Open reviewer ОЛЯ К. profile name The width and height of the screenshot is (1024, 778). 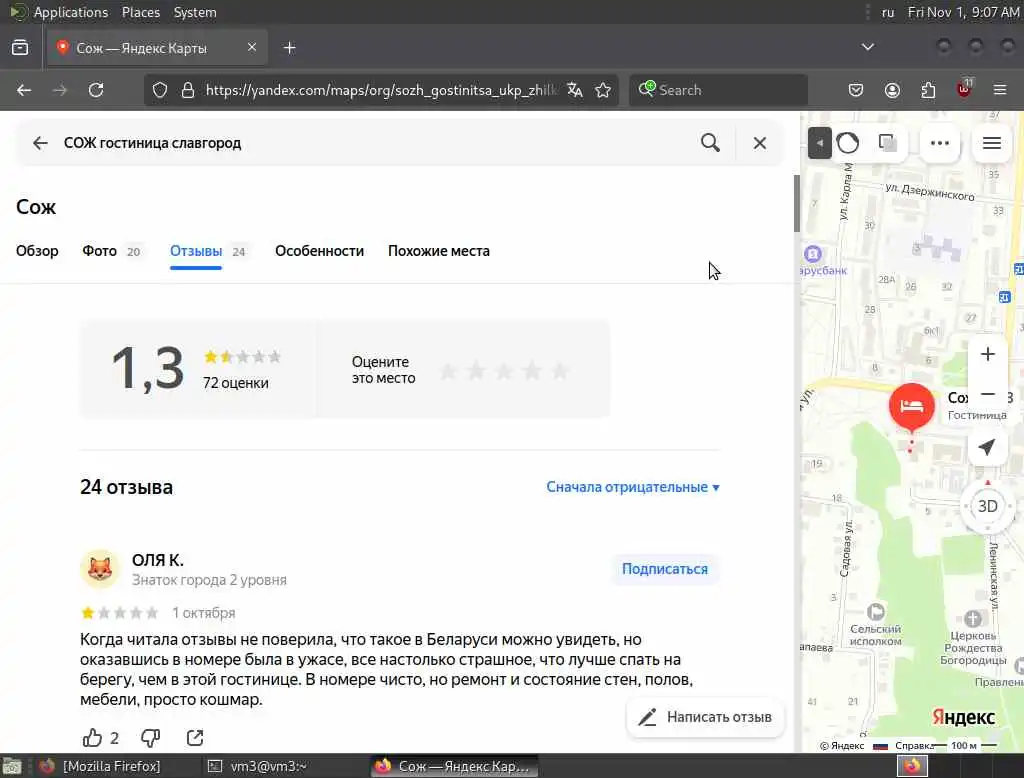tap(158, 560)
